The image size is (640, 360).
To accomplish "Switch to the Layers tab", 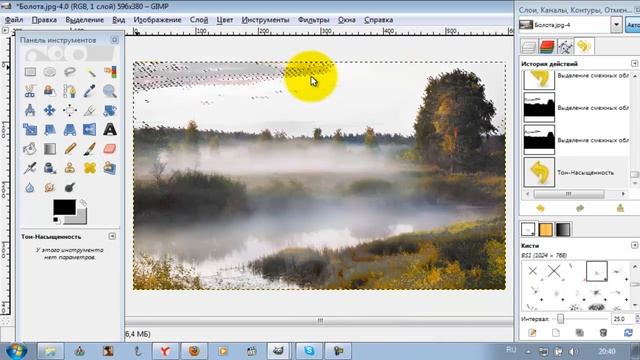I will pyautogui.click(x=529, y=47).
